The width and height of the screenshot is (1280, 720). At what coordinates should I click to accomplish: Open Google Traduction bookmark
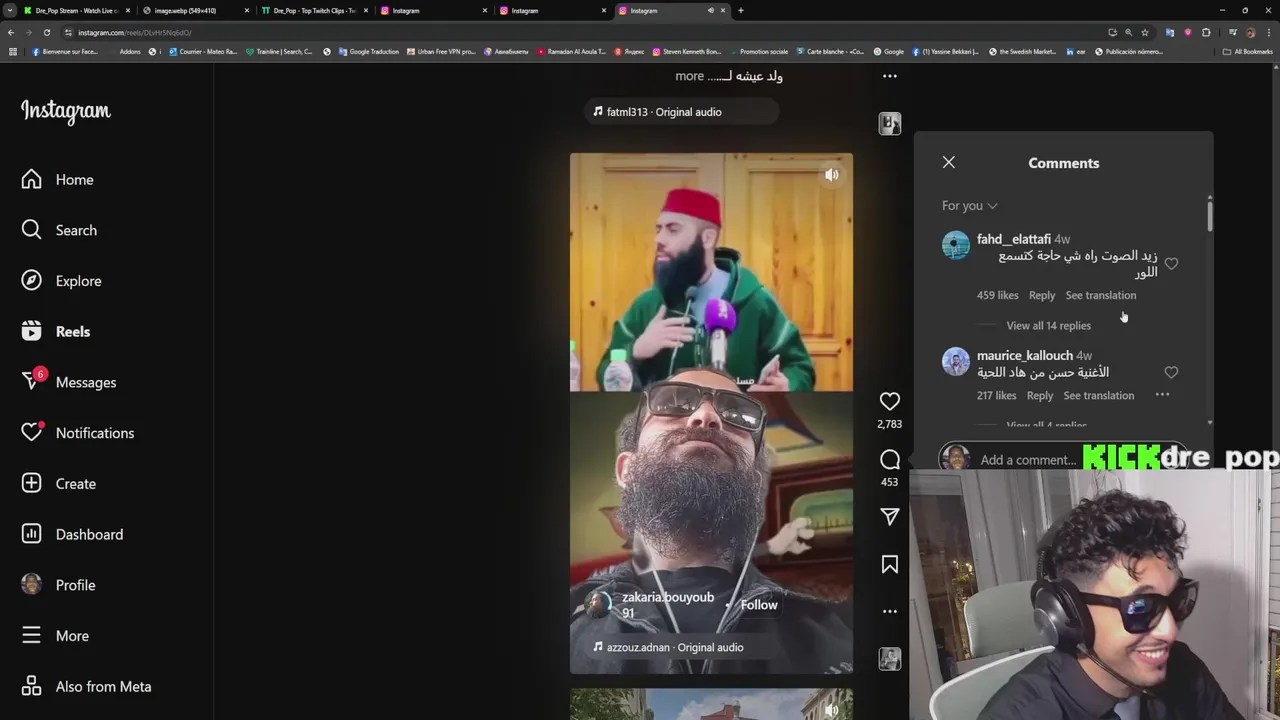coord(369,52)
